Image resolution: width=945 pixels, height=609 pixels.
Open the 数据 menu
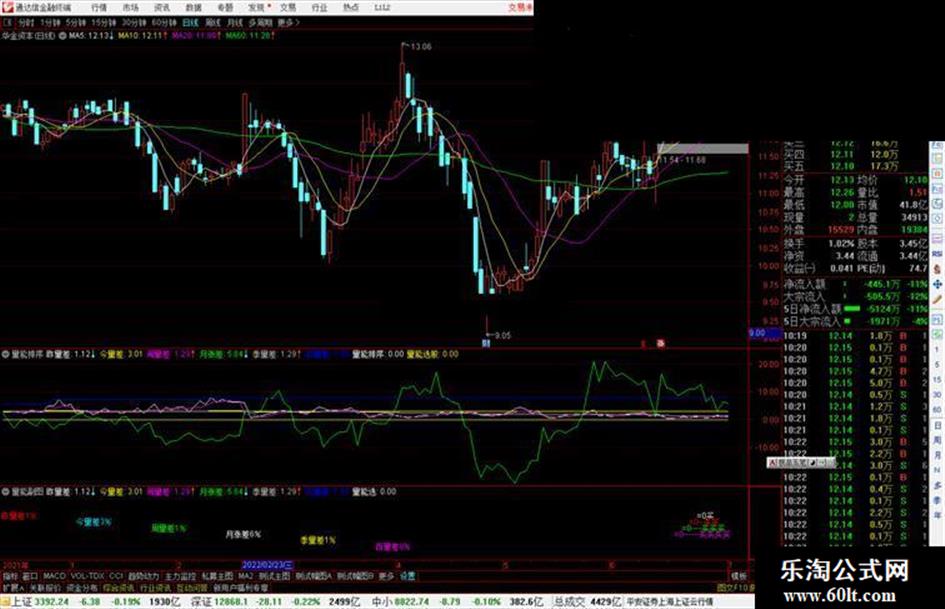(x=193, y=7)
